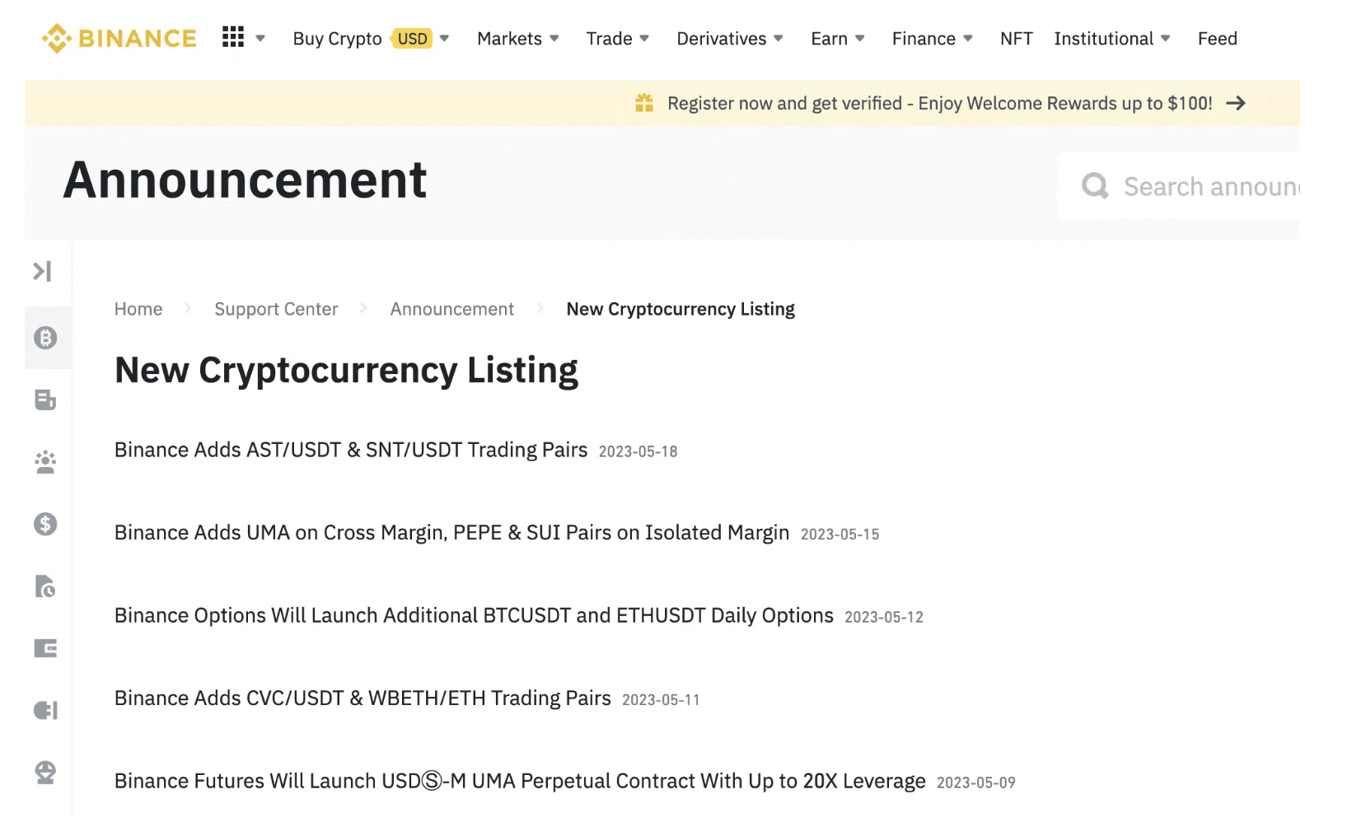Focus the Search announcement field
This screenshot has width=1366, height=822.
1180,186
